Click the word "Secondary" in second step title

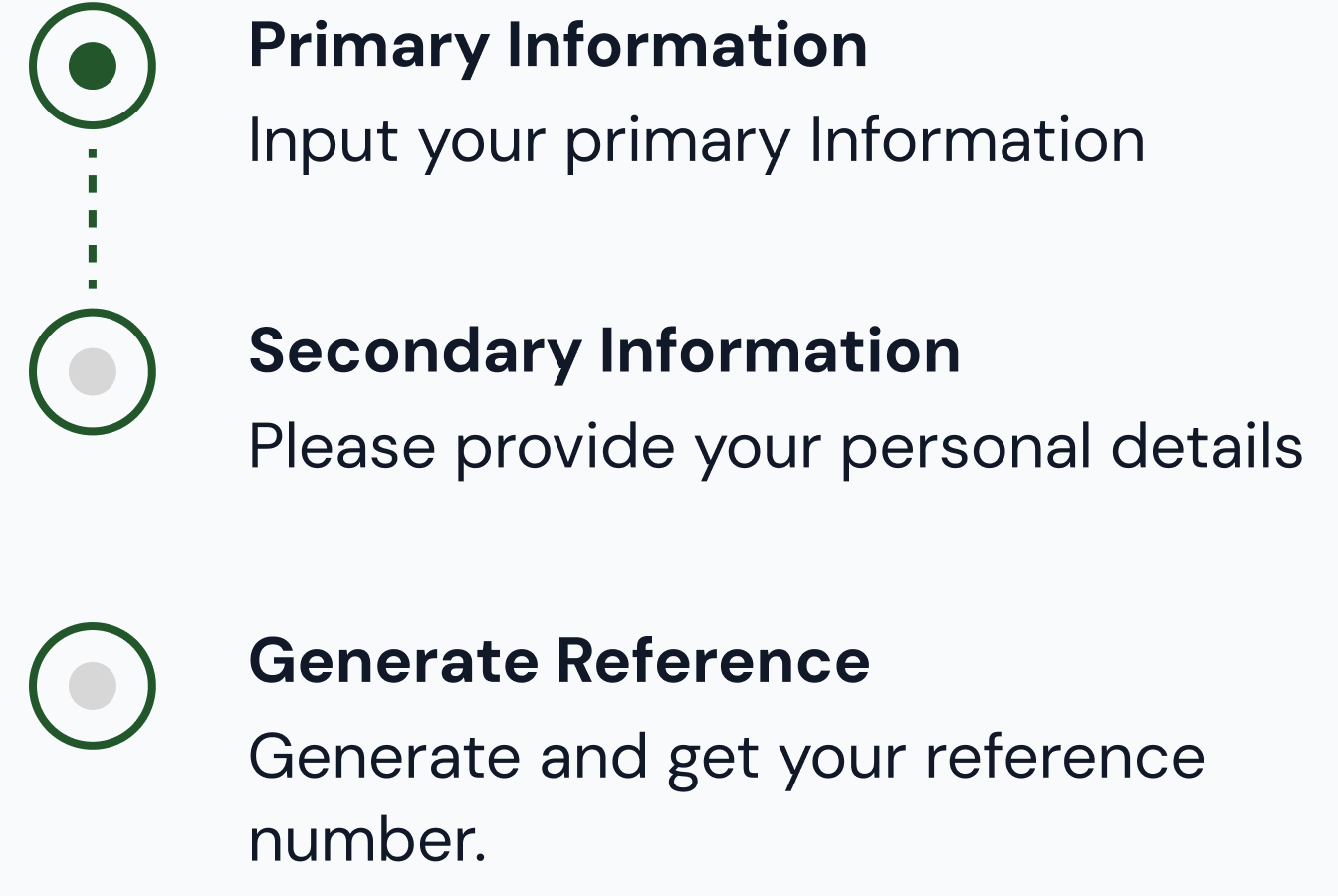pyautogui.click(x=415, y=351)
